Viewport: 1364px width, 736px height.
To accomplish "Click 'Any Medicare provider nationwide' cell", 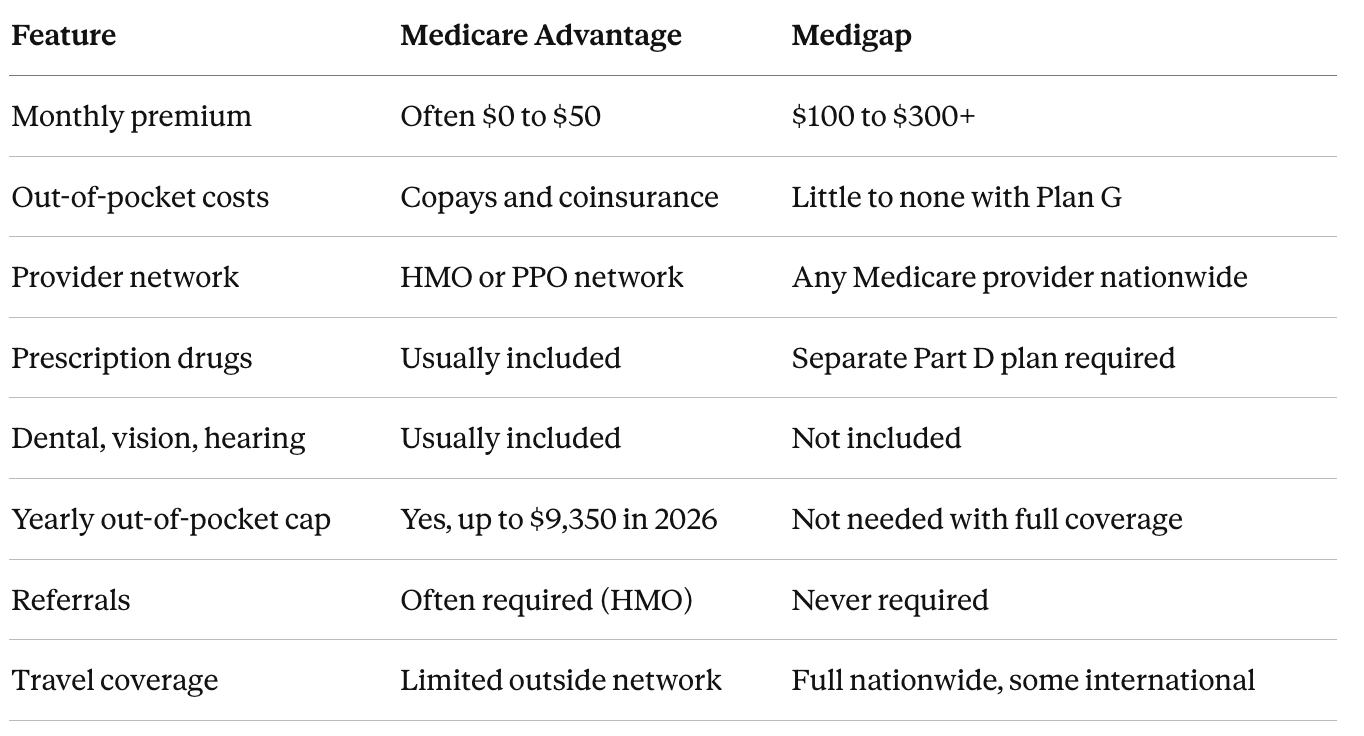I will coord(1020,278).
